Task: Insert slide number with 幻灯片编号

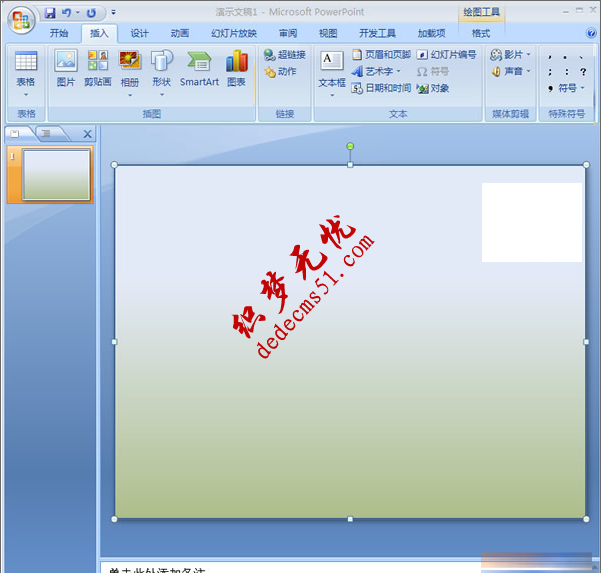Action: pos(447,54)
